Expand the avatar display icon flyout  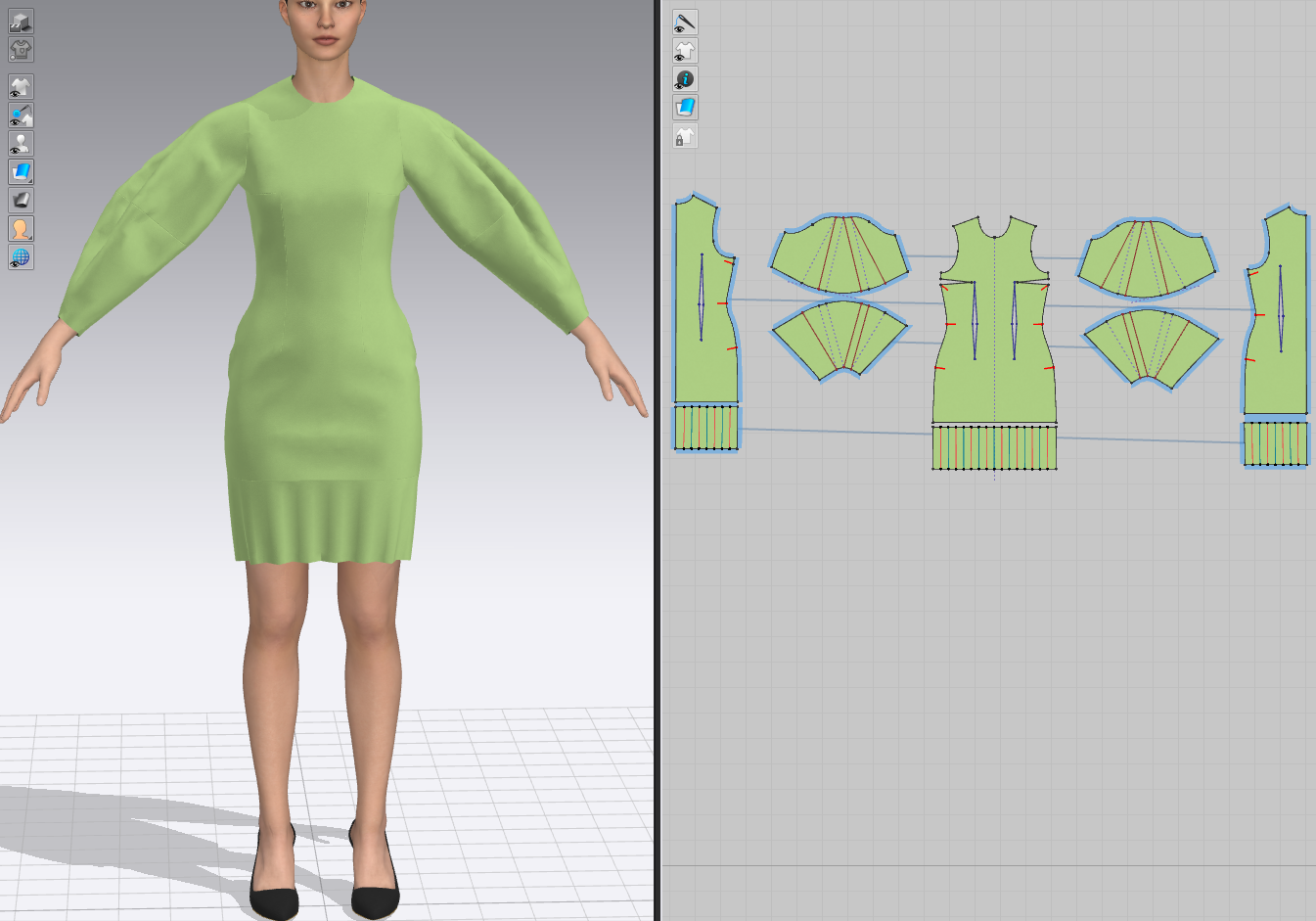point(29,238)
